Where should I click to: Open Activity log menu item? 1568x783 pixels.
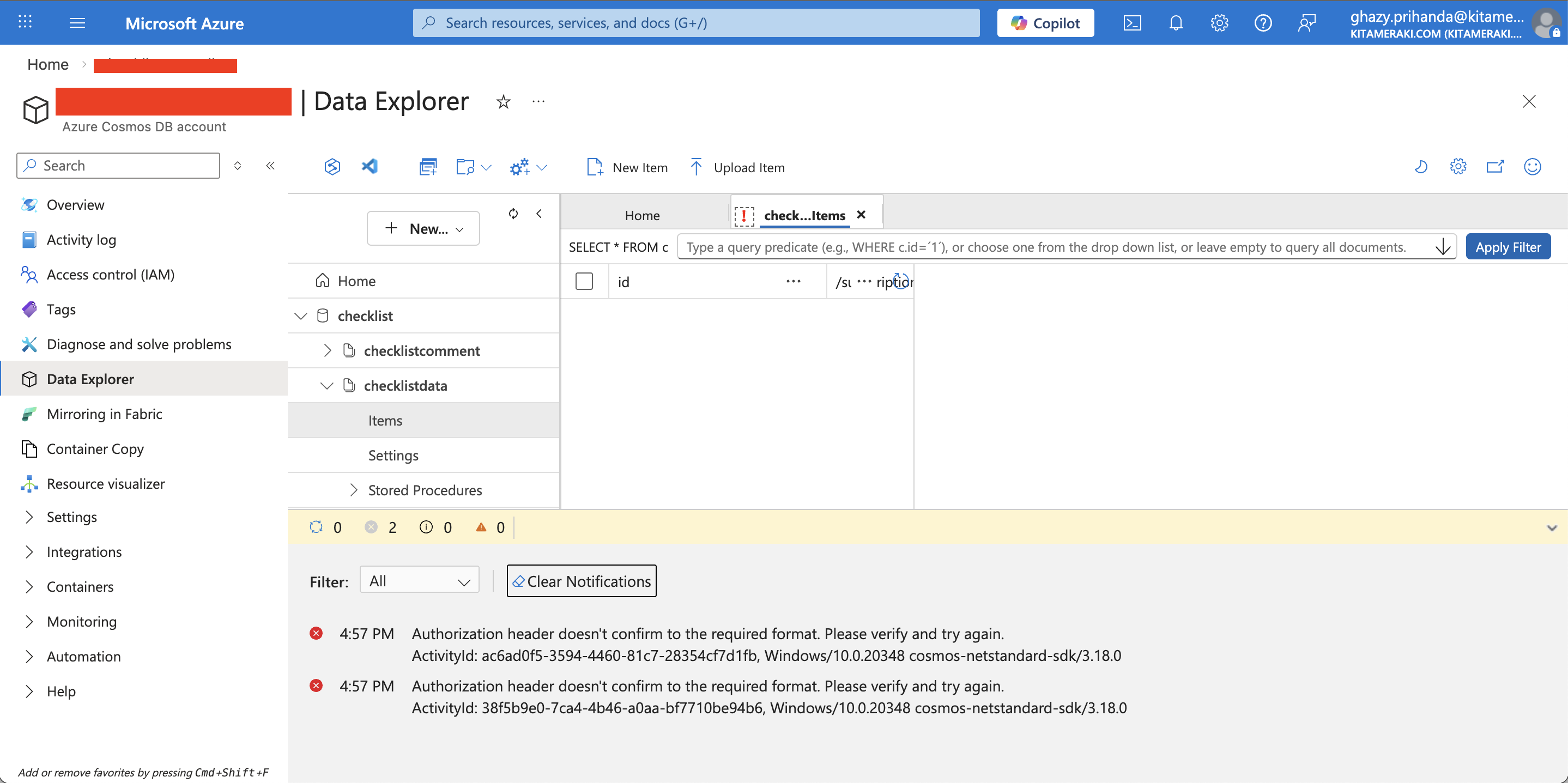tap(81, 240)
